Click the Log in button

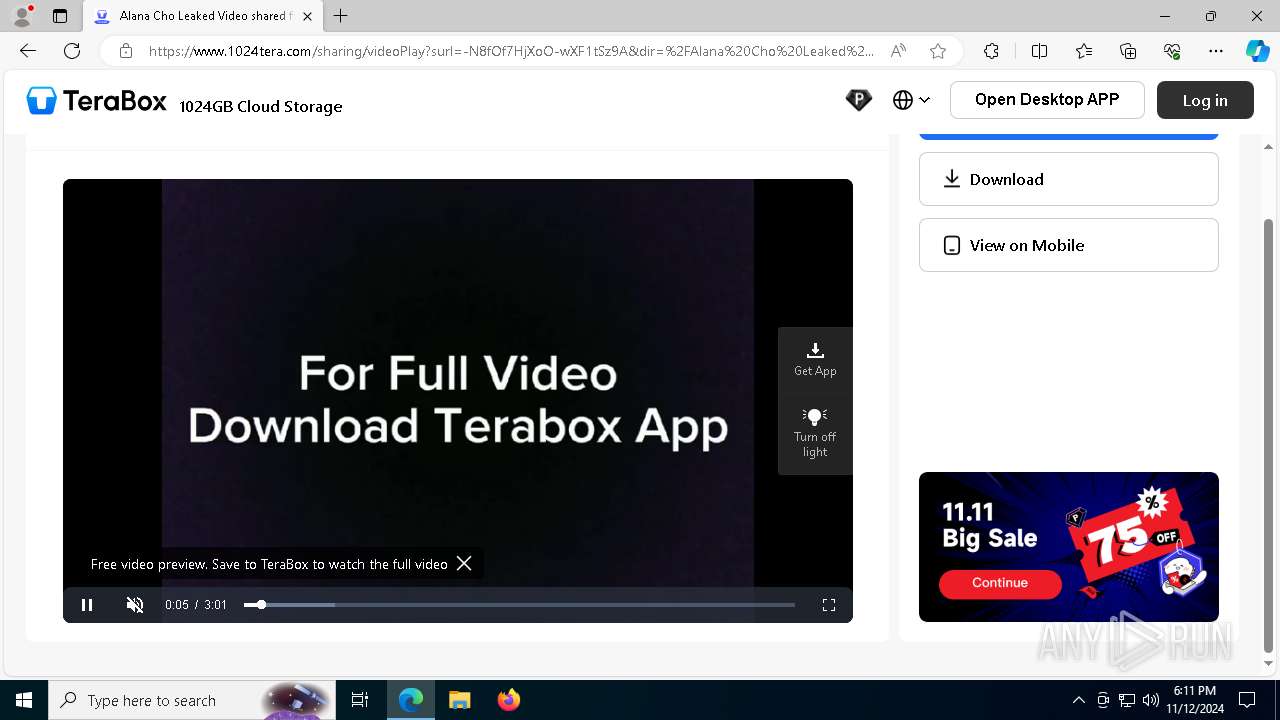point(1205,100)
